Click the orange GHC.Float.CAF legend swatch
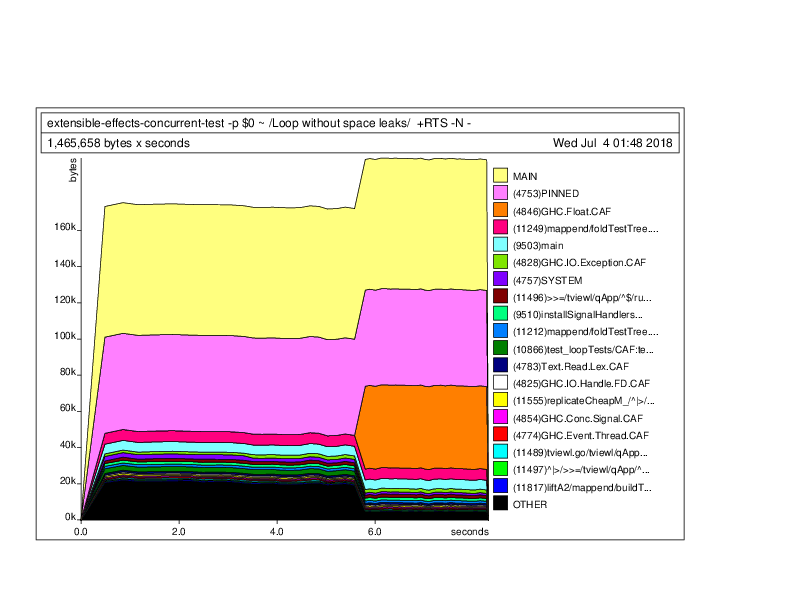The image size is (792, 612). [501, 210]
